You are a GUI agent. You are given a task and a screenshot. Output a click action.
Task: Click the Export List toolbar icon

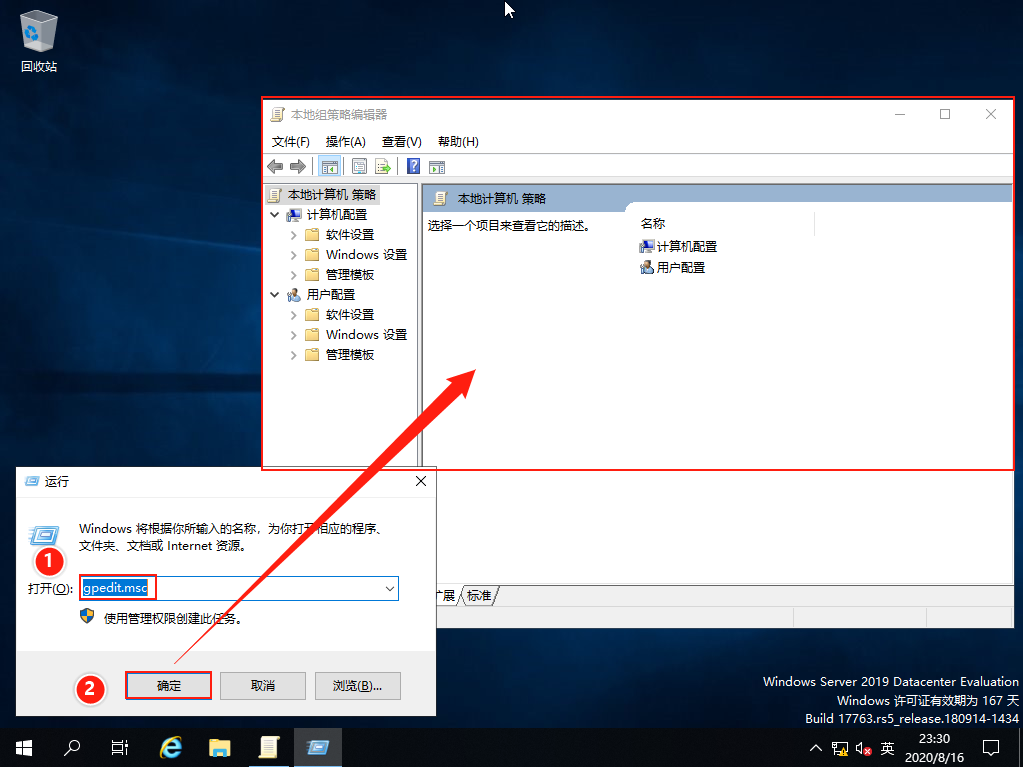pyautogui.click(x=383, y=167)
